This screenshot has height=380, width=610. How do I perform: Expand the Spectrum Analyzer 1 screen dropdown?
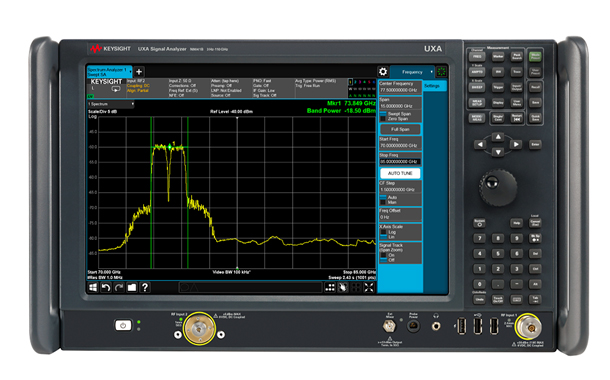[x=110, y=72]
